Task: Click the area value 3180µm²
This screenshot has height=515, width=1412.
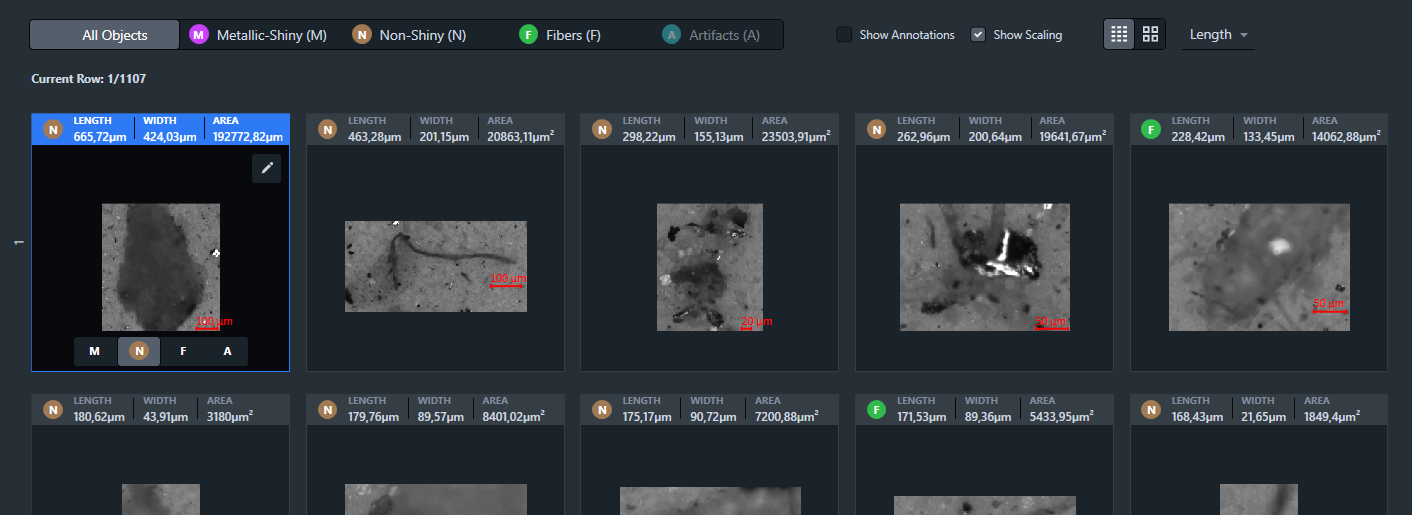Action: [229, 417]
